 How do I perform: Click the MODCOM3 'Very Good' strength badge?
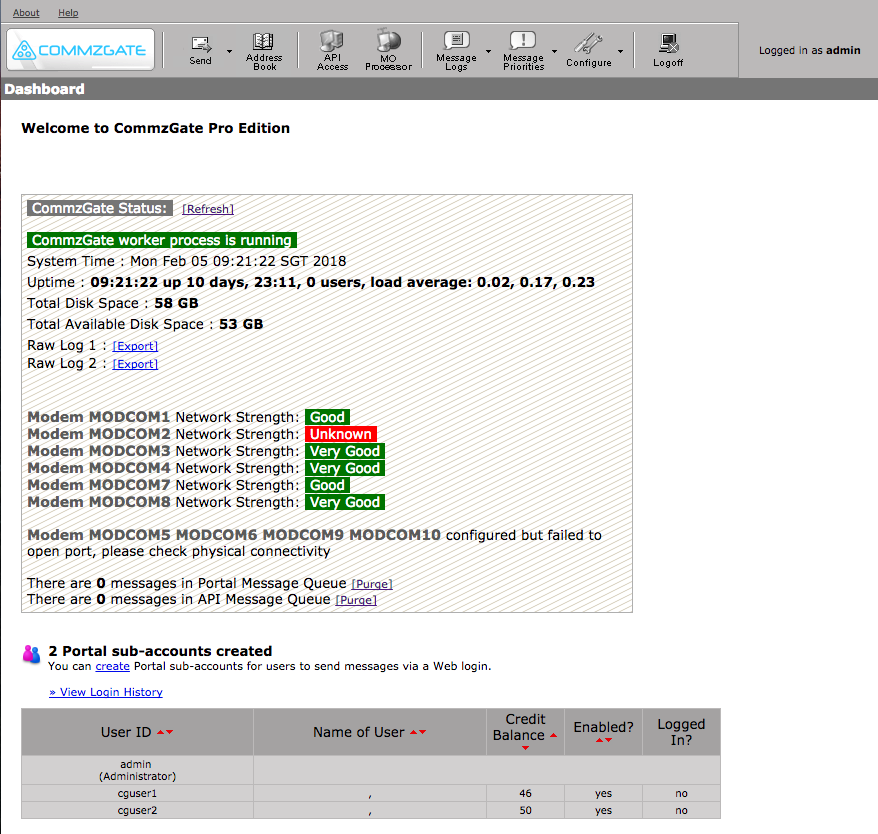click(x=345, y=451)
